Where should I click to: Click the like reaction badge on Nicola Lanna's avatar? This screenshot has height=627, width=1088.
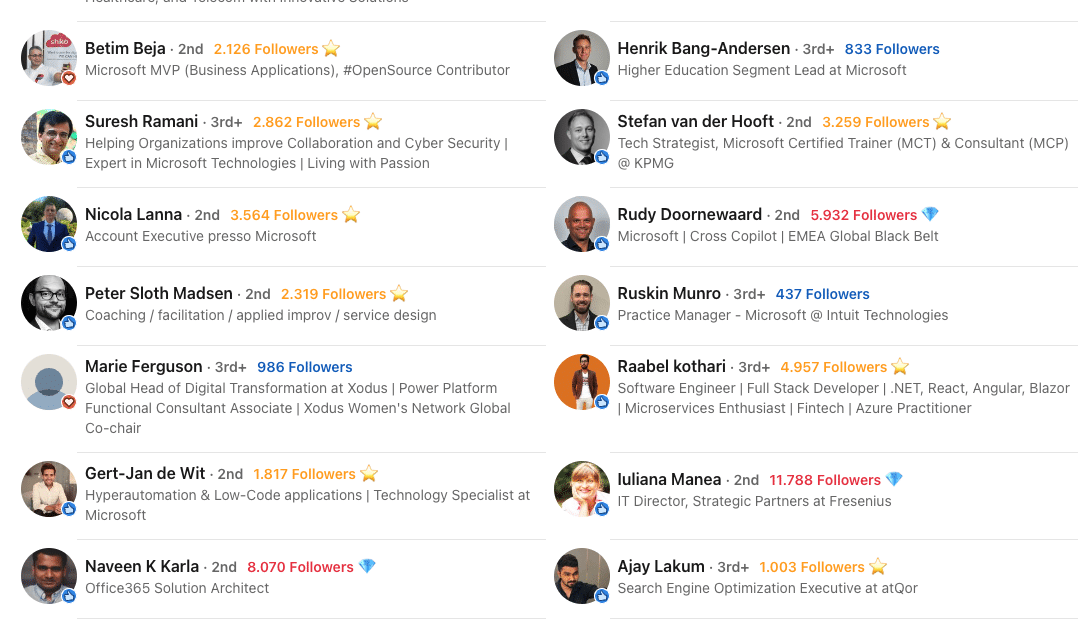click(x=69, y=243)
